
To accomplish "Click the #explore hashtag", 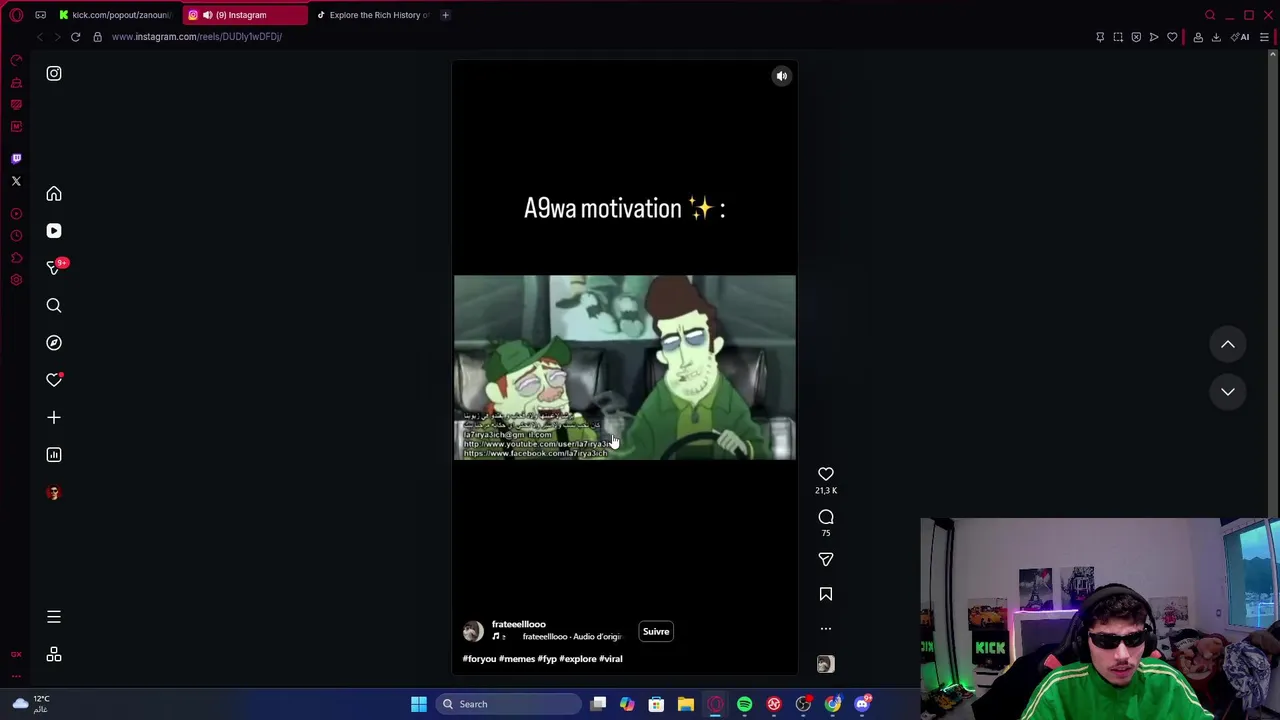I will 577,659.
